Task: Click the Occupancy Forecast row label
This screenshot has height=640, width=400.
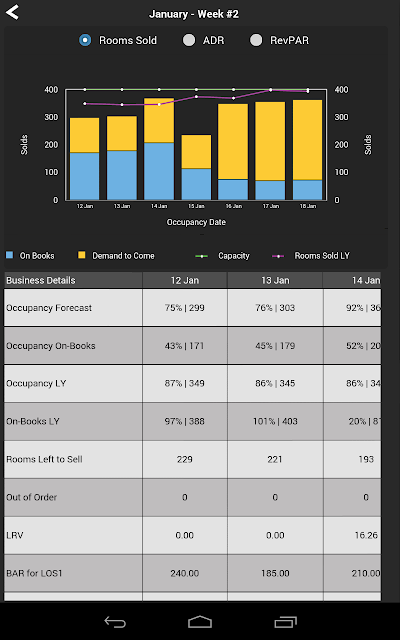Action: pos(49,308)
